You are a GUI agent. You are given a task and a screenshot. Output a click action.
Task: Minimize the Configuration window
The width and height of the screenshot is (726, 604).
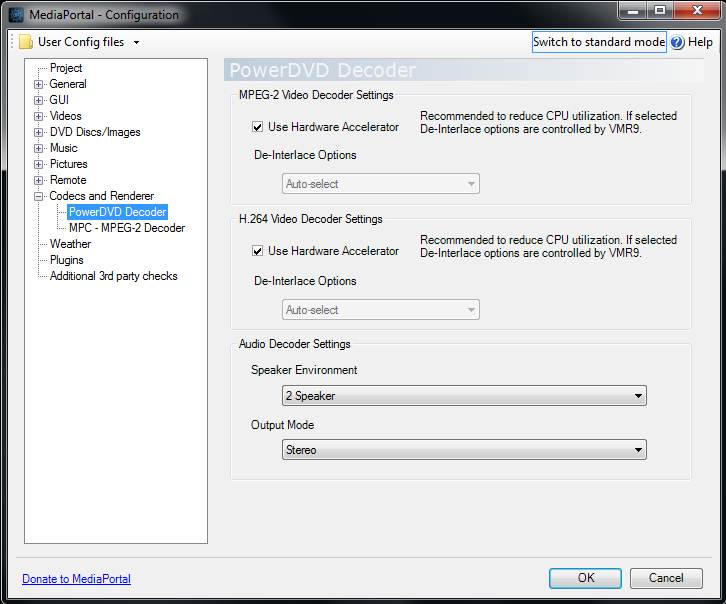pyautogui.click(x=633, y=11)
